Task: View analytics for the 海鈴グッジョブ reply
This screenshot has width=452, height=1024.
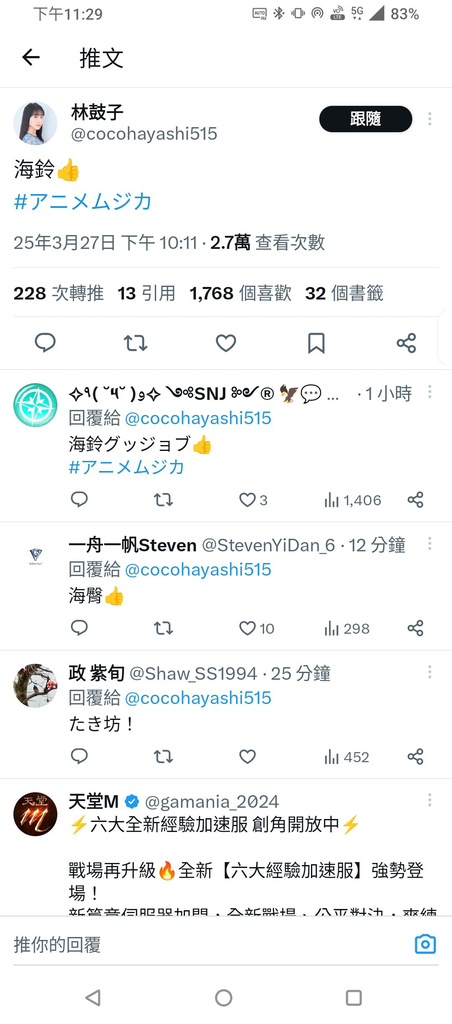Action: coord(353,500)
